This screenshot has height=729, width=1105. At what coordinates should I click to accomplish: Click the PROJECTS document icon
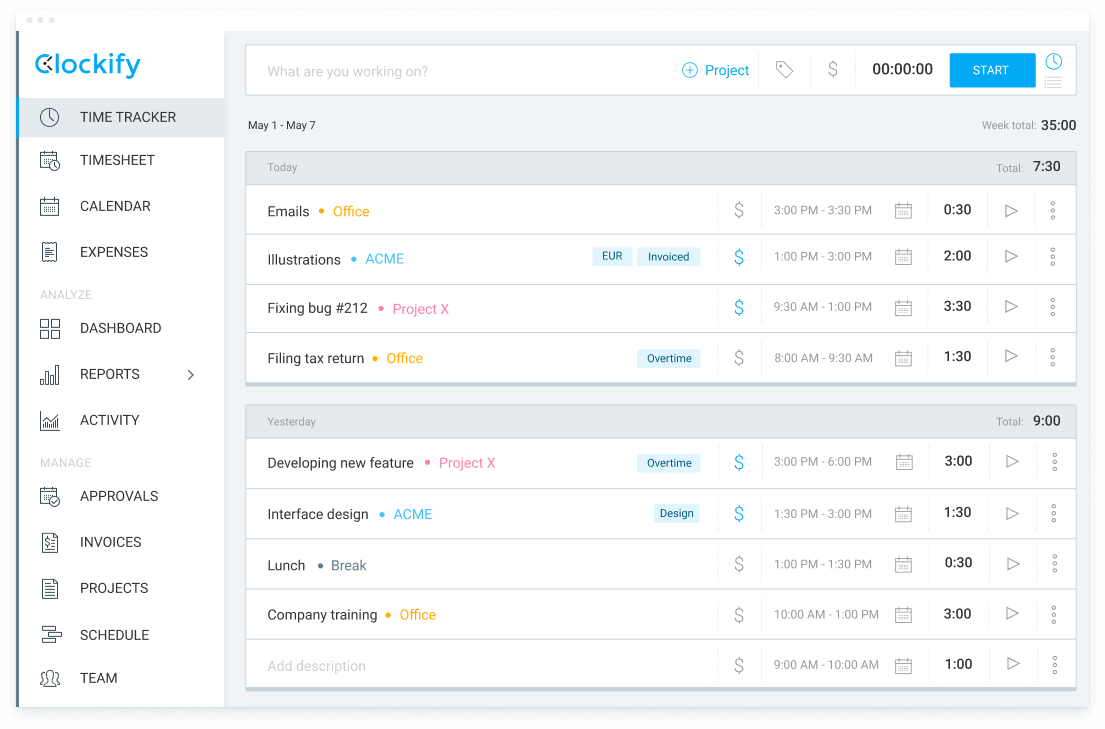tap(50, 588)
